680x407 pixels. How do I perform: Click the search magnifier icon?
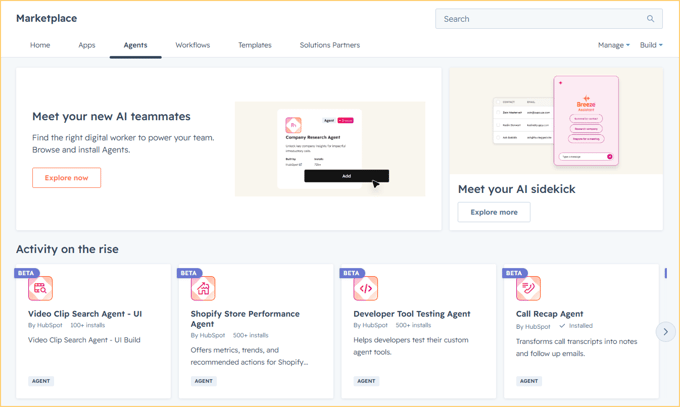tap(650, 19)
